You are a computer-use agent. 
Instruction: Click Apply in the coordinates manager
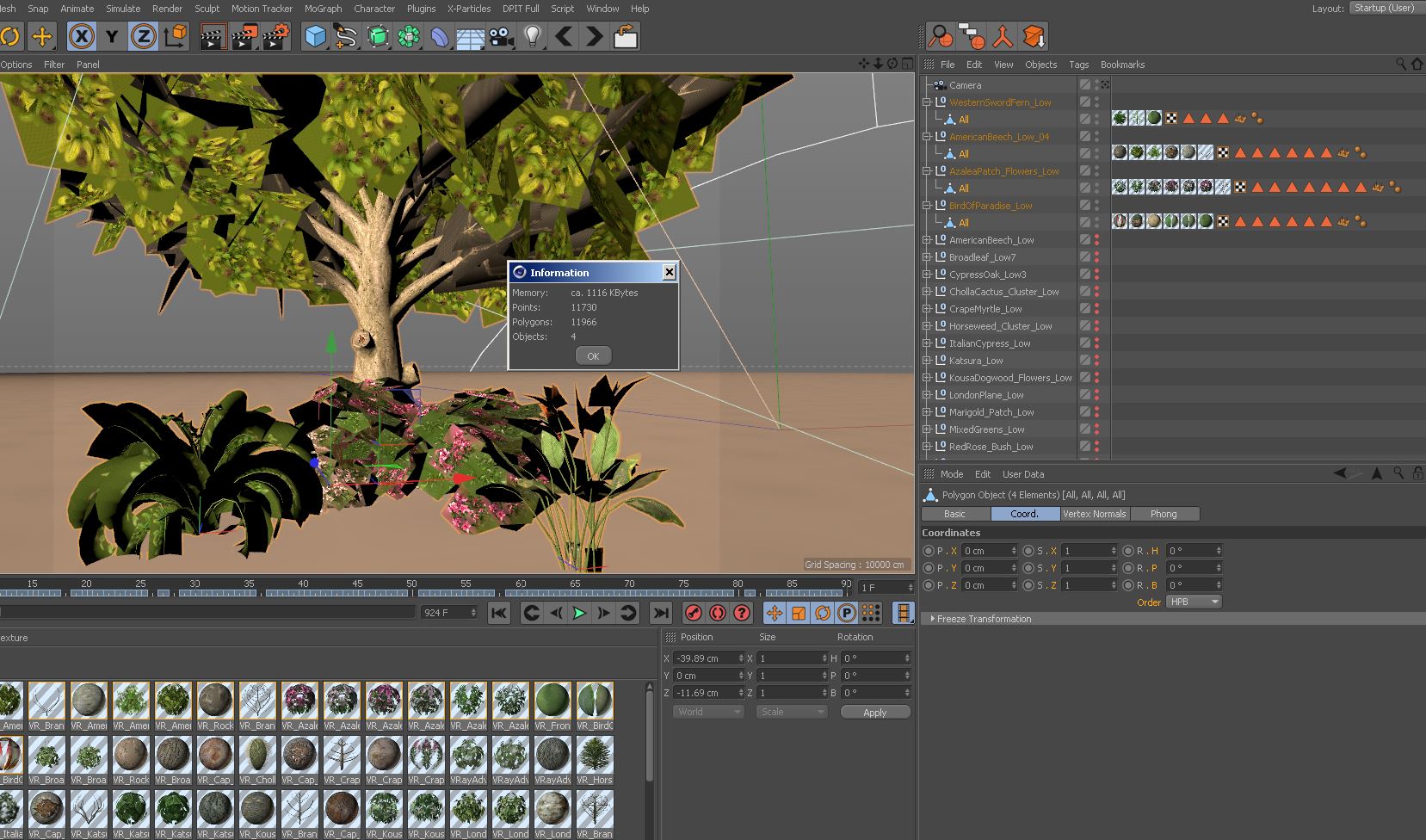(874, 713)
